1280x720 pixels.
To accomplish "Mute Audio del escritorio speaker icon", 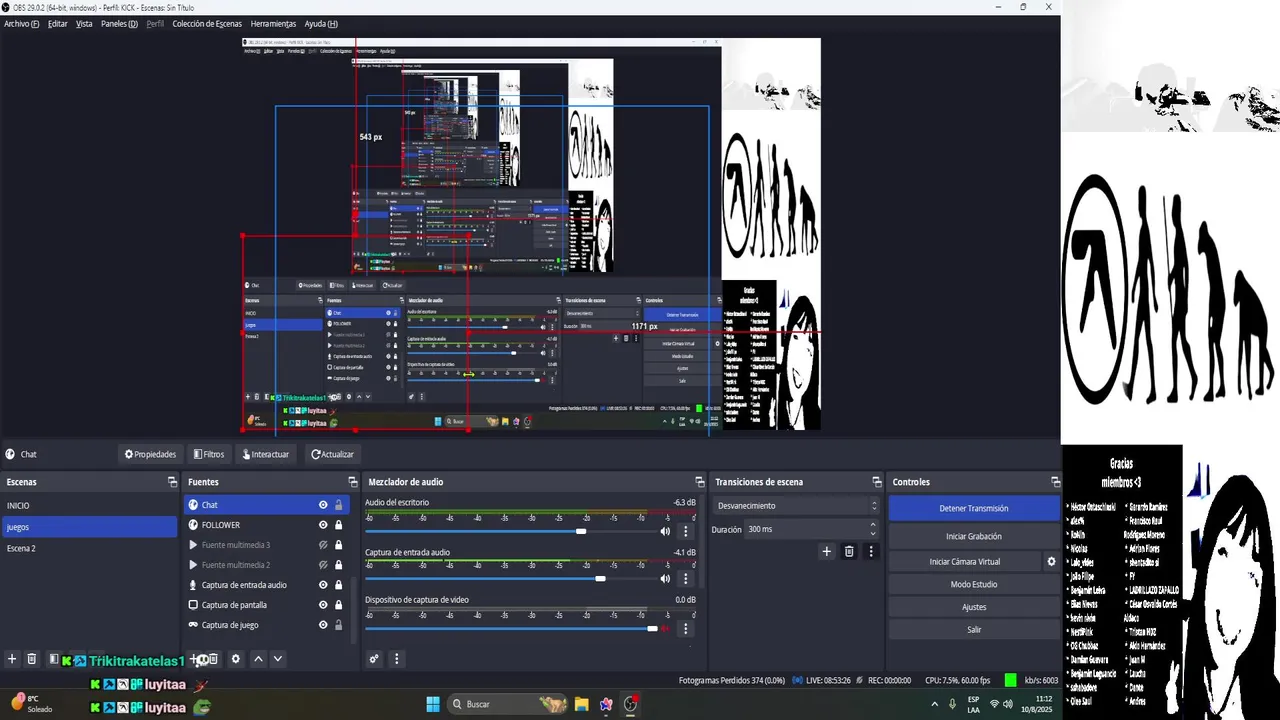I will point(665,531).
